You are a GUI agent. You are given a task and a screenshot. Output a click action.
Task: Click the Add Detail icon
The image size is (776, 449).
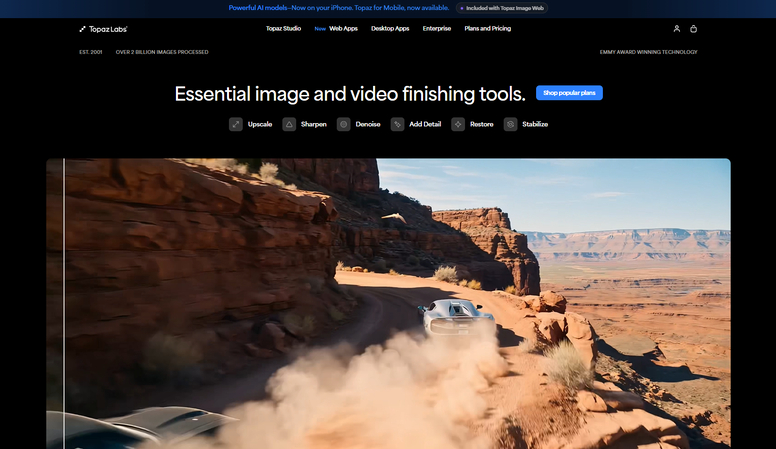coord(397,124)
